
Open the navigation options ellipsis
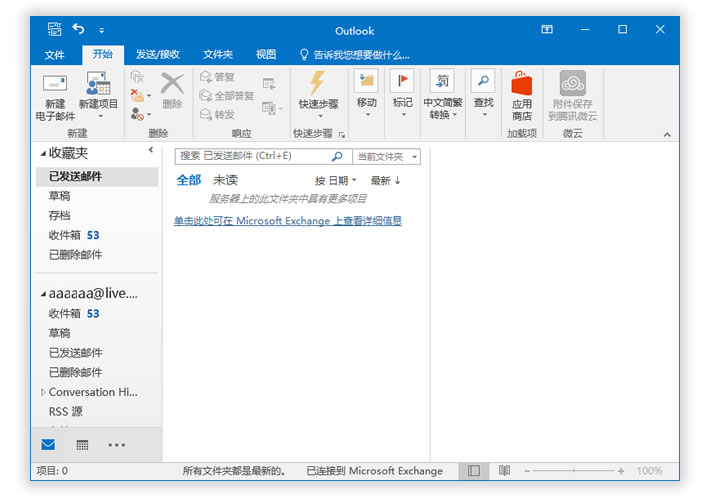click(116, 445)
